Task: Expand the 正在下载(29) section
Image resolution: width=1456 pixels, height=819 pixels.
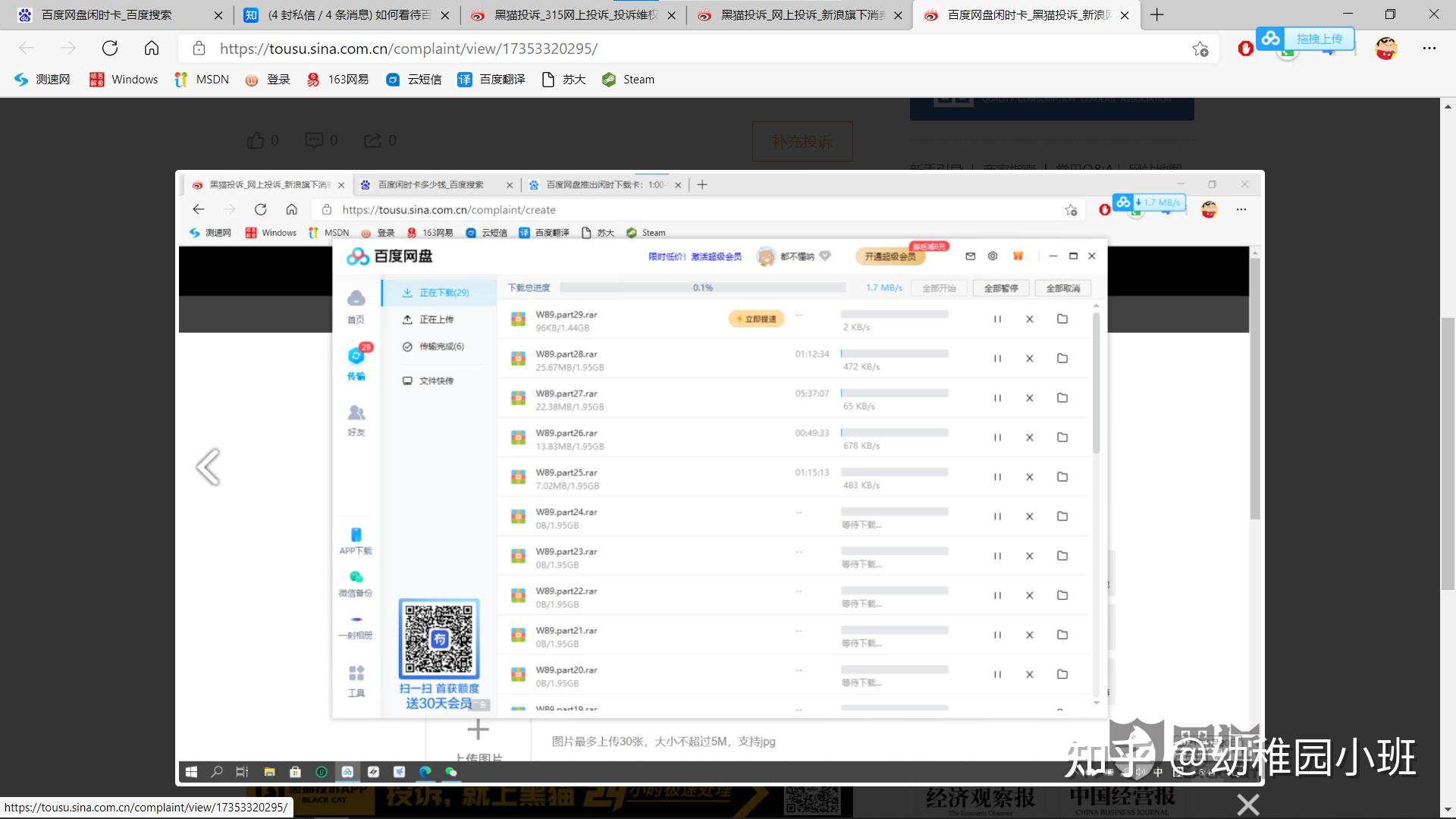Action: point(442,291)
